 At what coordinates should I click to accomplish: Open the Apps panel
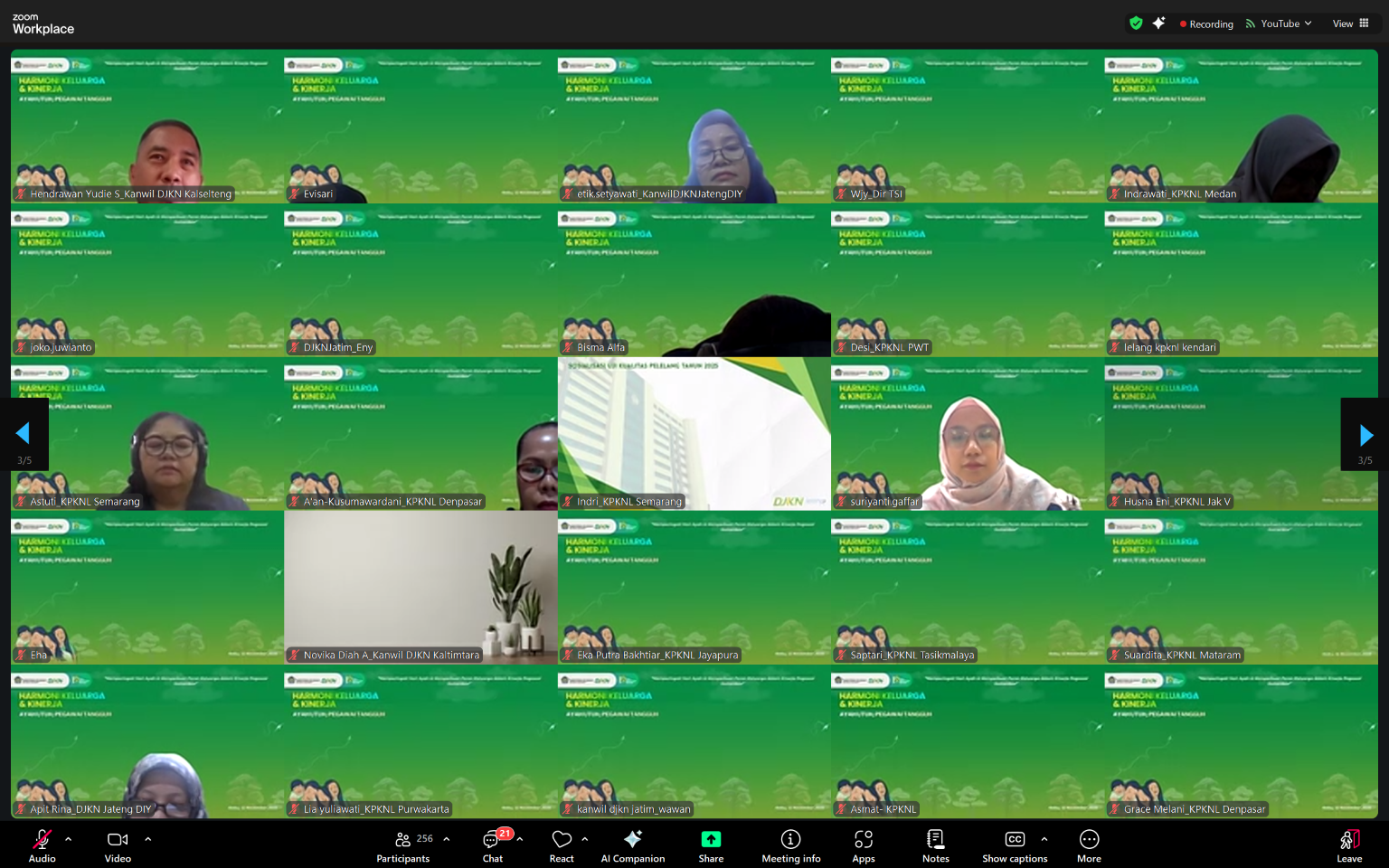864,844
